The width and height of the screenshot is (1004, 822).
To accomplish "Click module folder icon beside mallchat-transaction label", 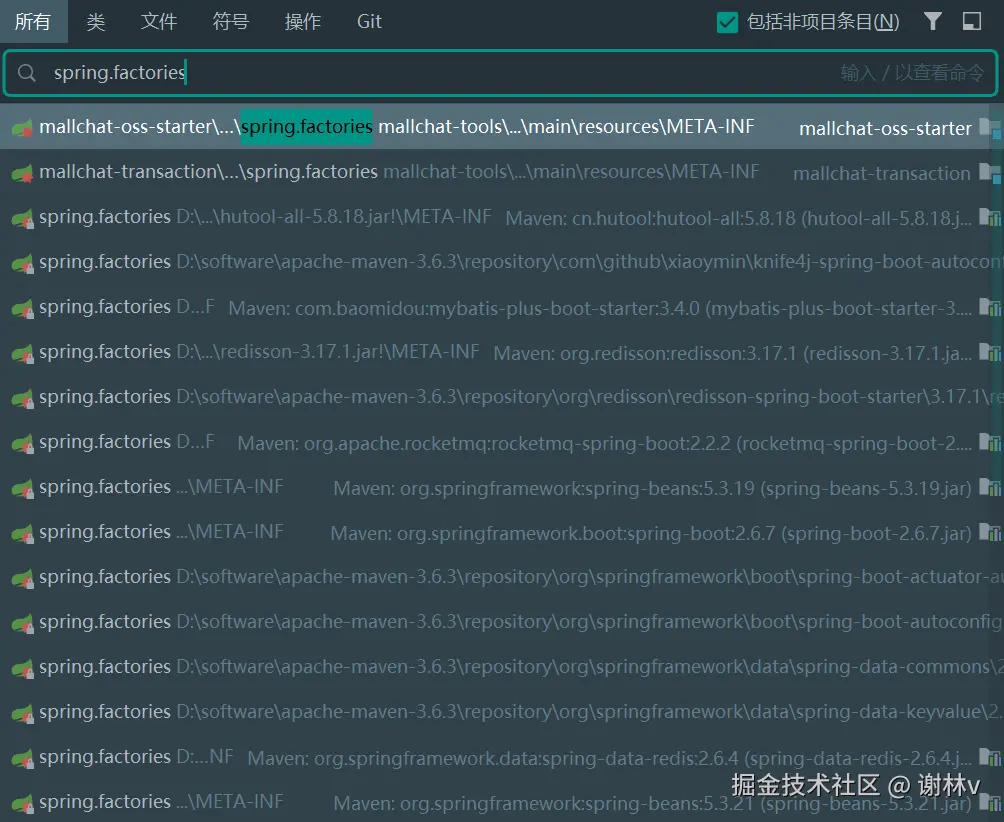I will pos(989,172).
